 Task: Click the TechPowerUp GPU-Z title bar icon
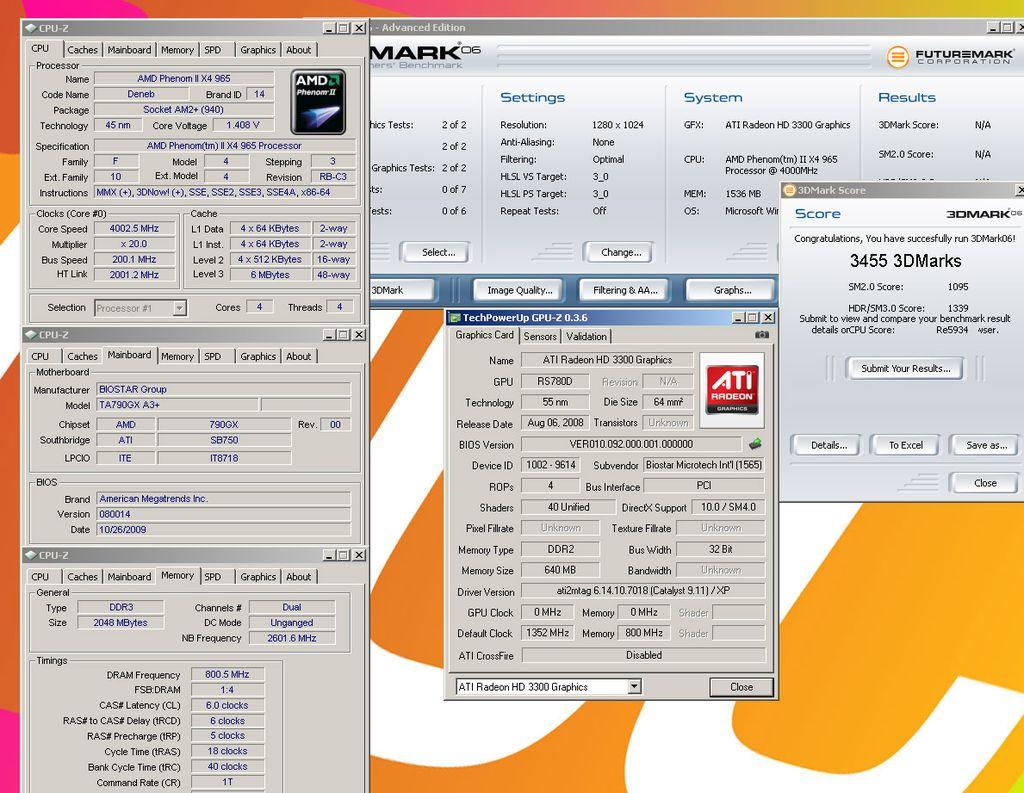coord(456,318)
